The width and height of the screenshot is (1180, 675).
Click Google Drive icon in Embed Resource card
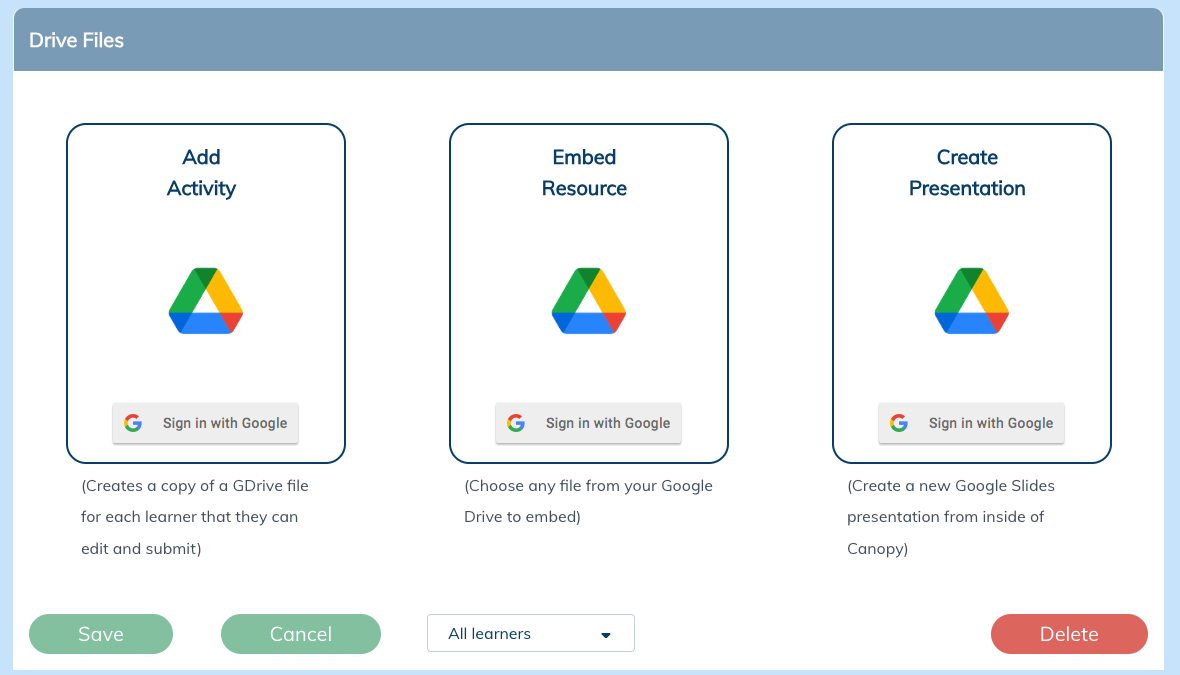click(588, 300)
